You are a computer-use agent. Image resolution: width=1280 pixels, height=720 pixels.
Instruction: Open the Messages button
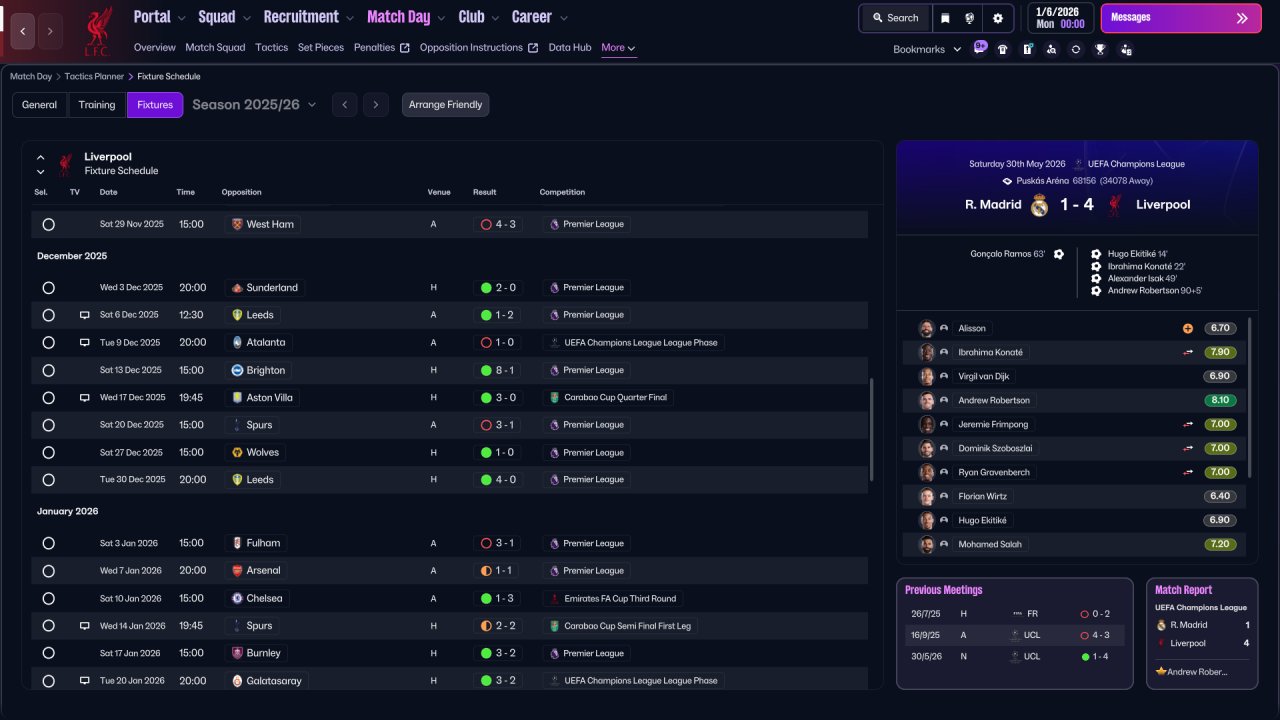1181,18
